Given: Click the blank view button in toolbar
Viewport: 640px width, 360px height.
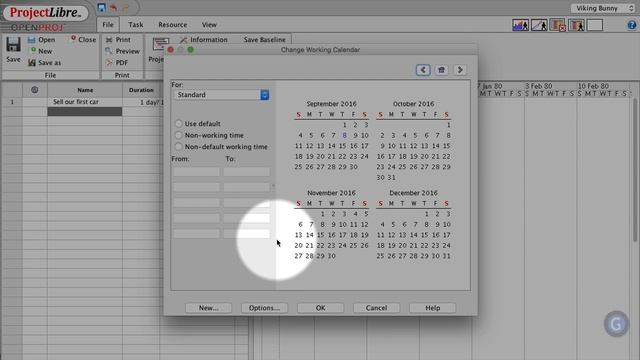Looking at the screenshot, I should (x=595, y=25).
